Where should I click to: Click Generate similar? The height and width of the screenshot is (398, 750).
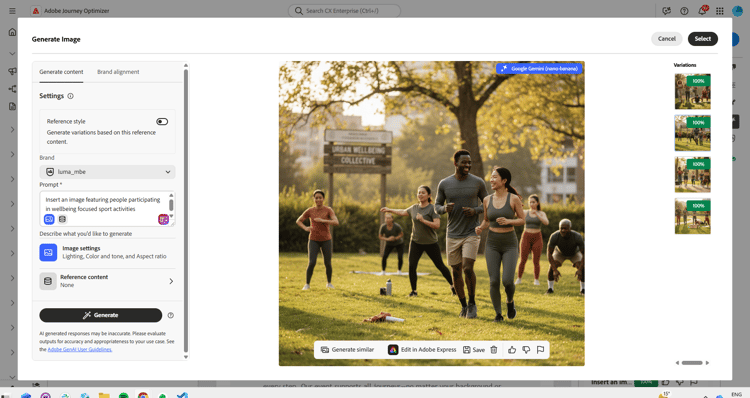[x=347, y=350]
